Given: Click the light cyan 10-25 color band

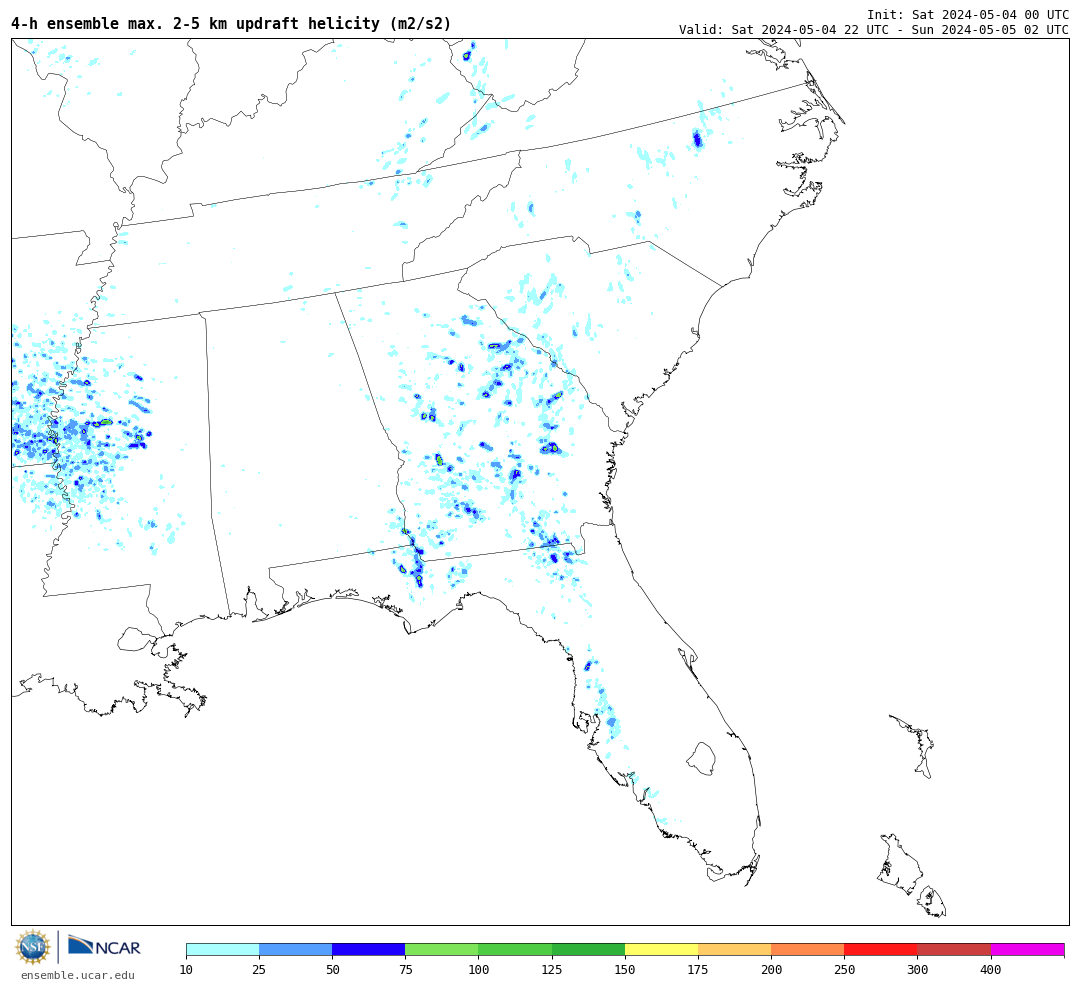Looking at the screenshot, I should [222, 949].
